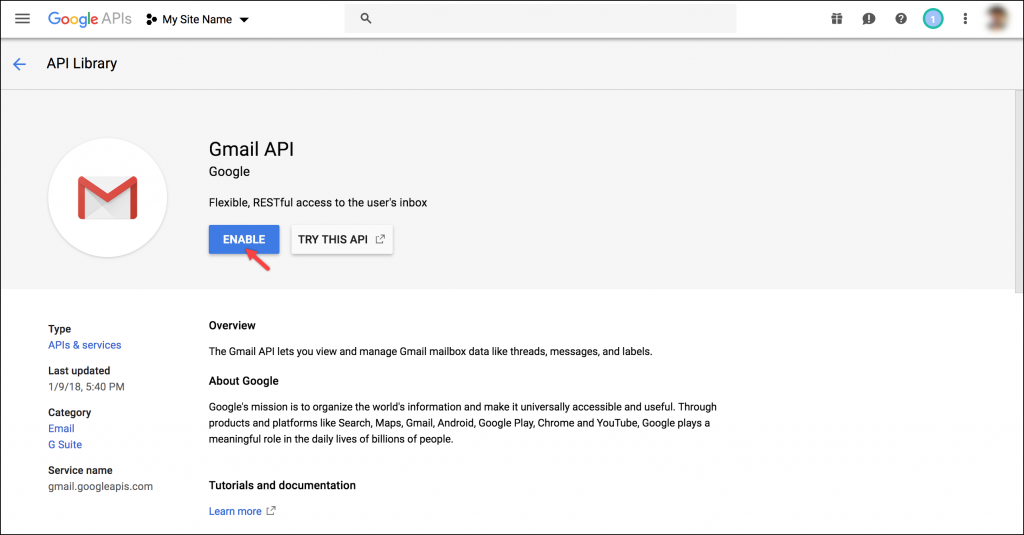Select the G Suite category link
The width and height of the screenshot is (1024, 535).
point(65,444)
